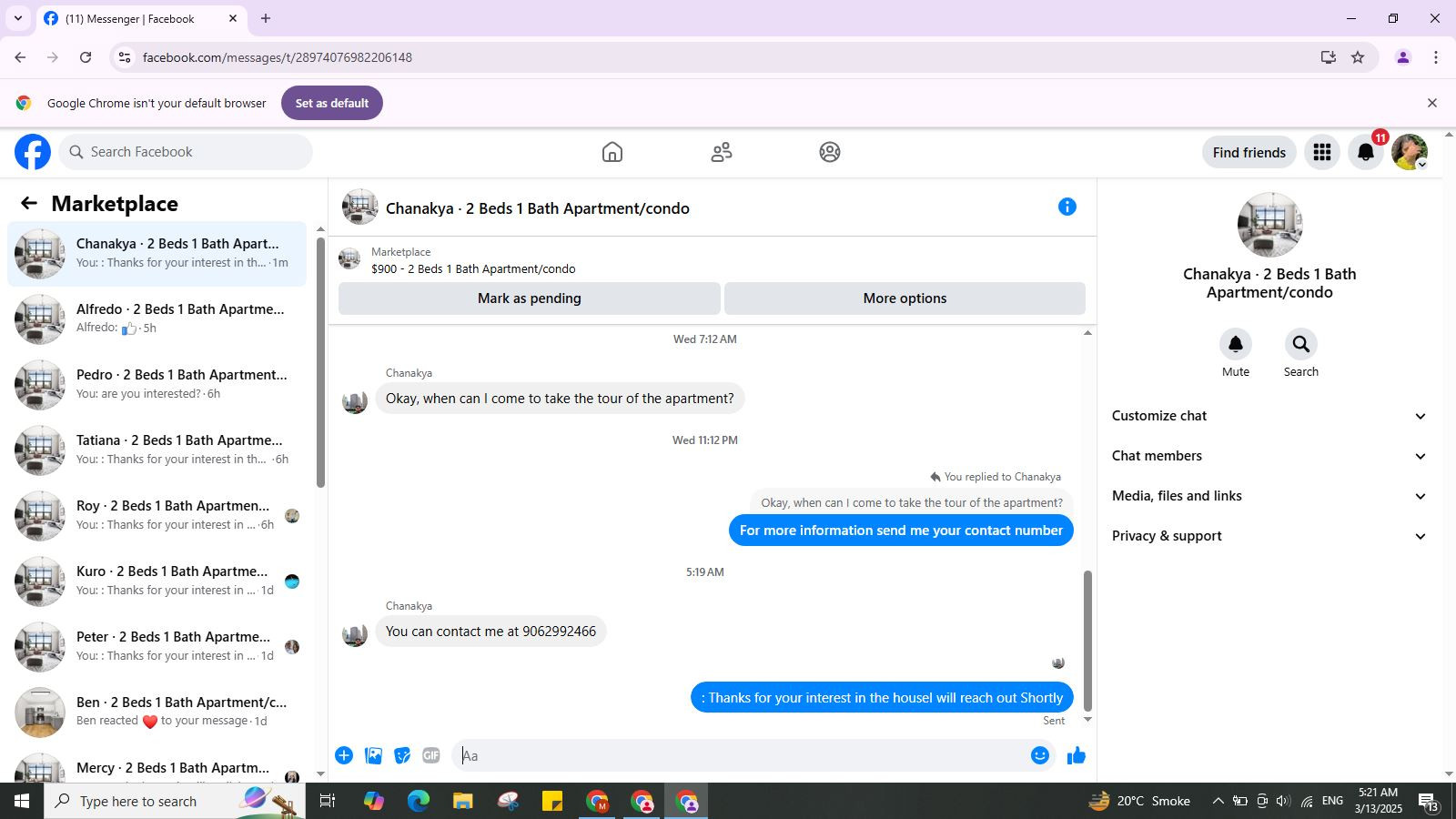This screenshot has width=1456, height=819.
Task: Open the Friends icon in top navigation
Action: pyautogui.click(x=722, y=152)
